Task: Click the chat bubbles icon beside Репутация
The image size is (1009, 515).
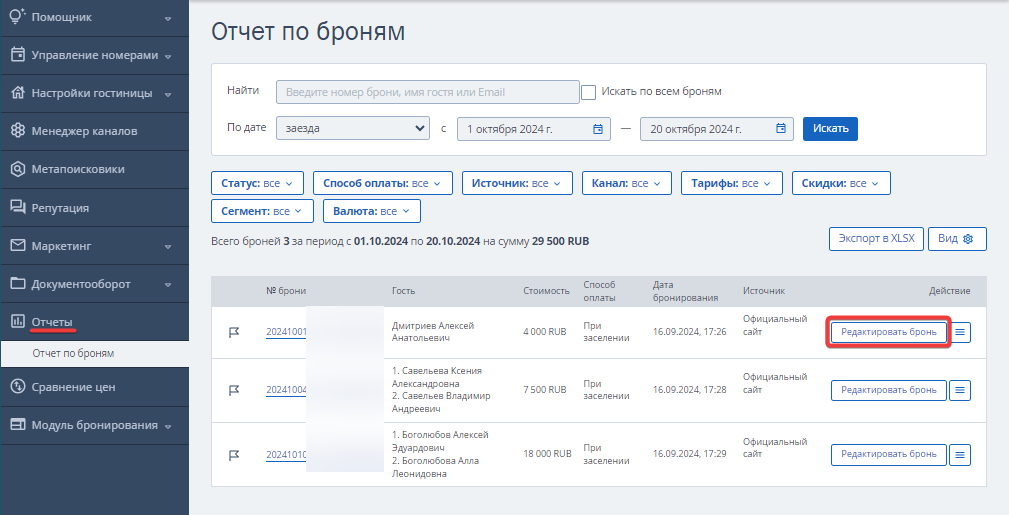Action: pyautogui.click(x=18, y=207)
